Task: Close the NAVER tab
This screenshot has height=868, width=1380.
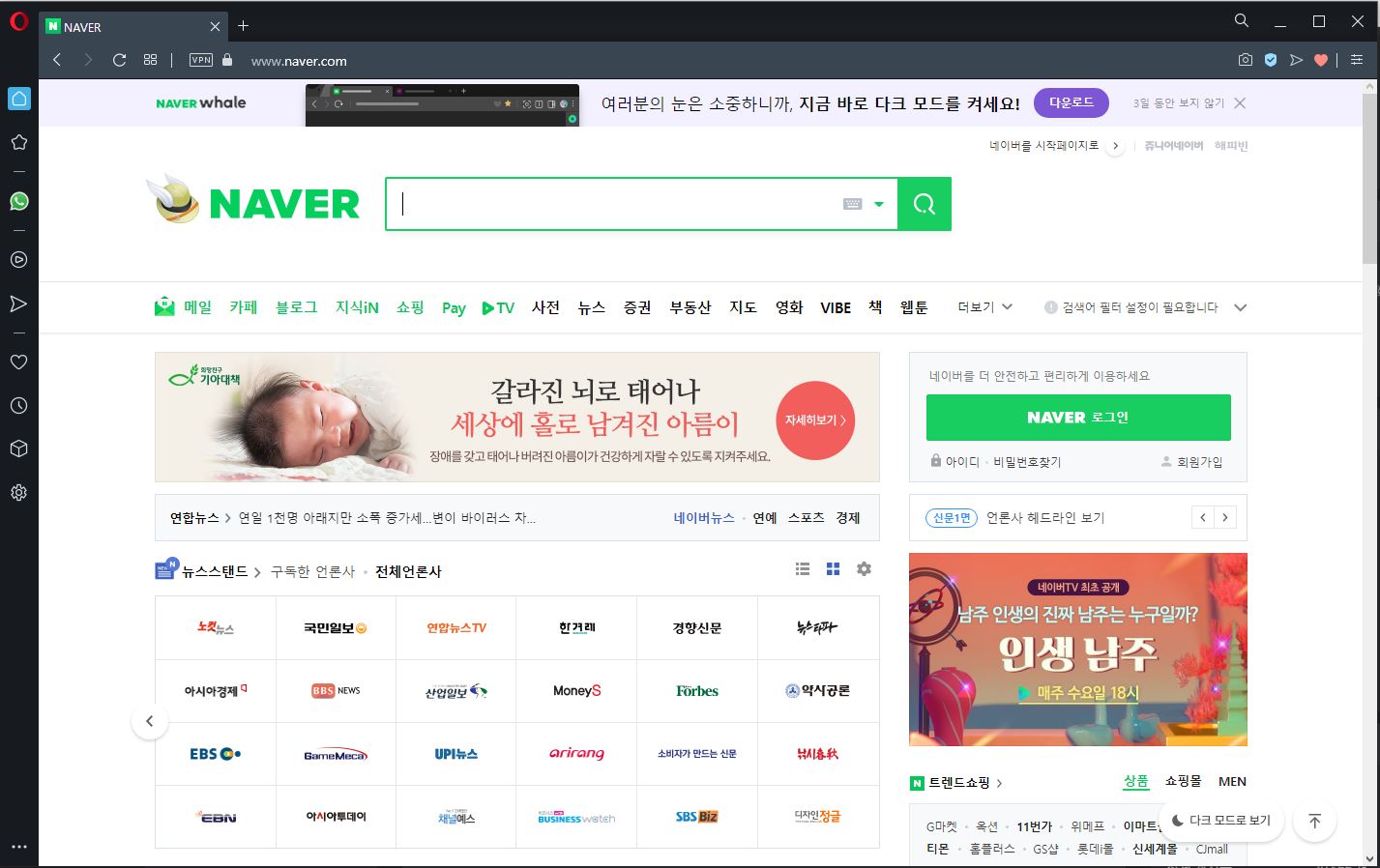Action: tap(215, 27)
